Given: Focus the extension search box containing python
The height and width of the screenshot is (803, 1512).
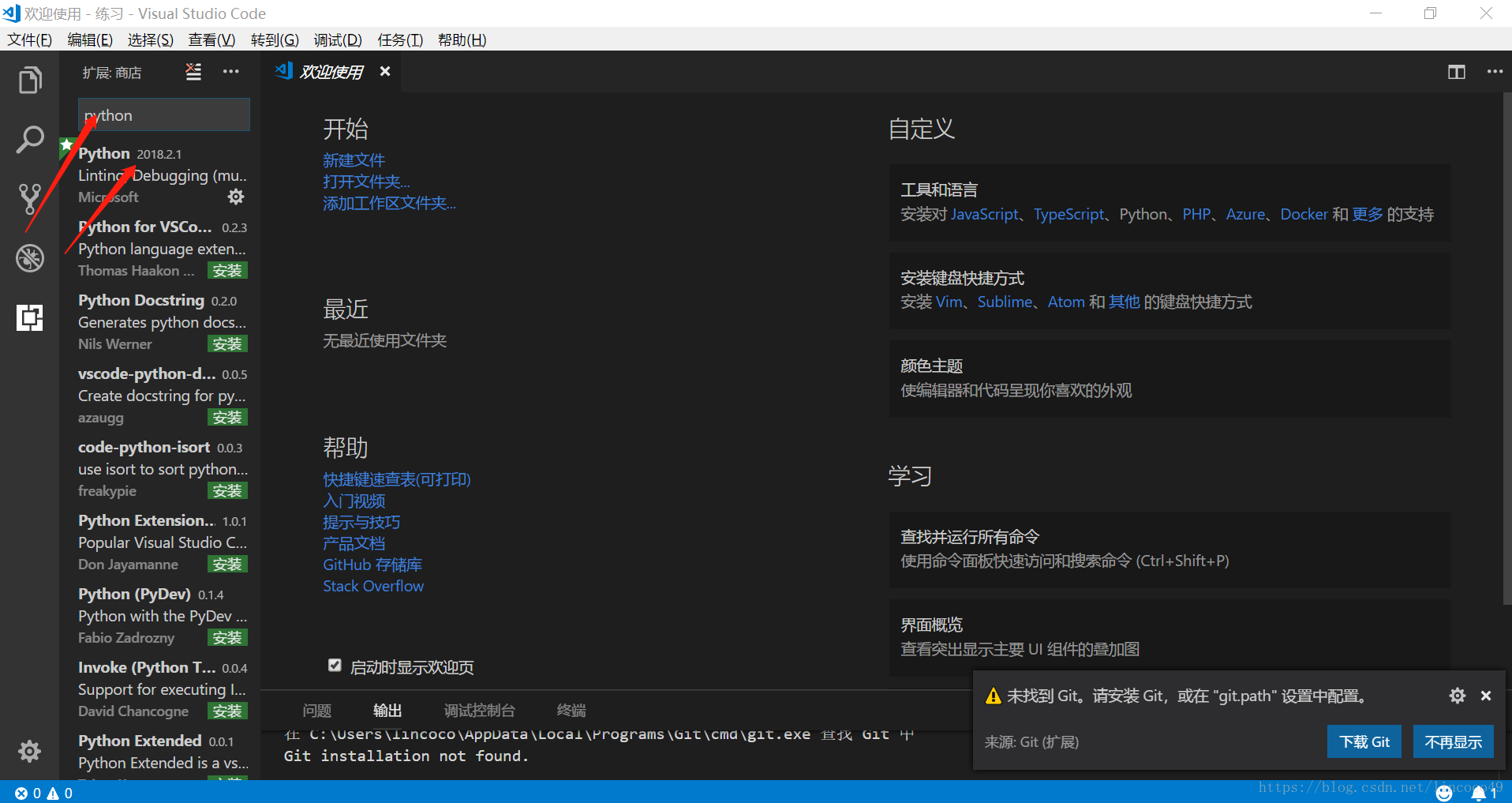Looking at the screenshot, I should point(164,115).
